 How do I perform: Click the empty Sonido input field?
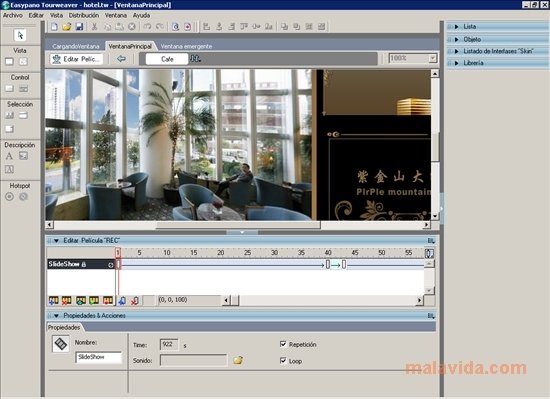pos(194,360)
